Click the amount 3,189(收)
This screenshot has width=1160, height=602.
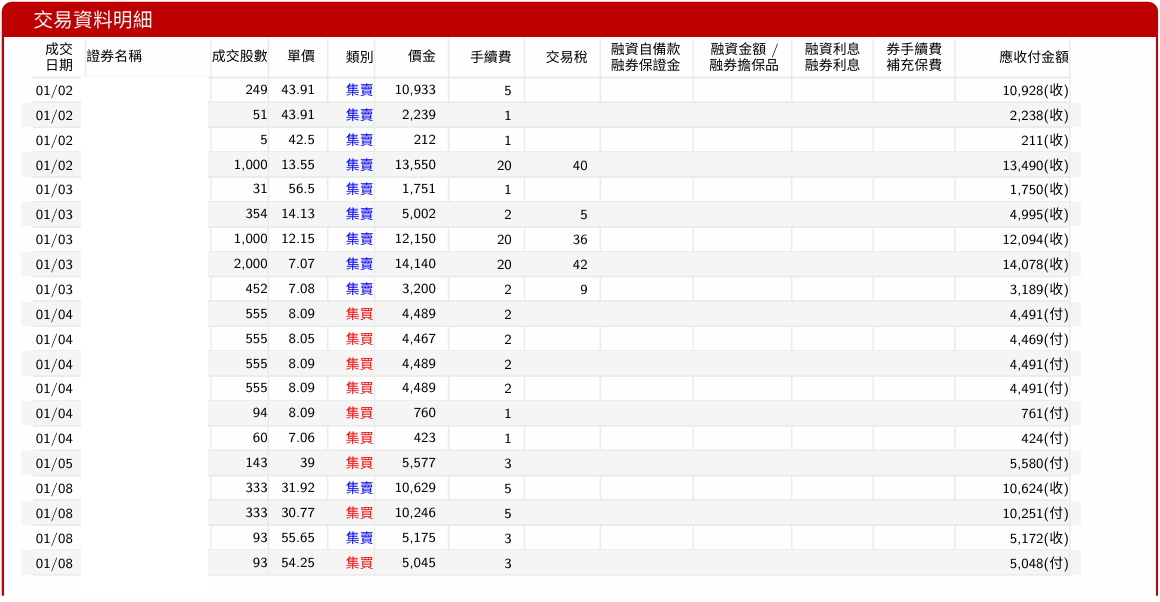tap(1039, 290)
